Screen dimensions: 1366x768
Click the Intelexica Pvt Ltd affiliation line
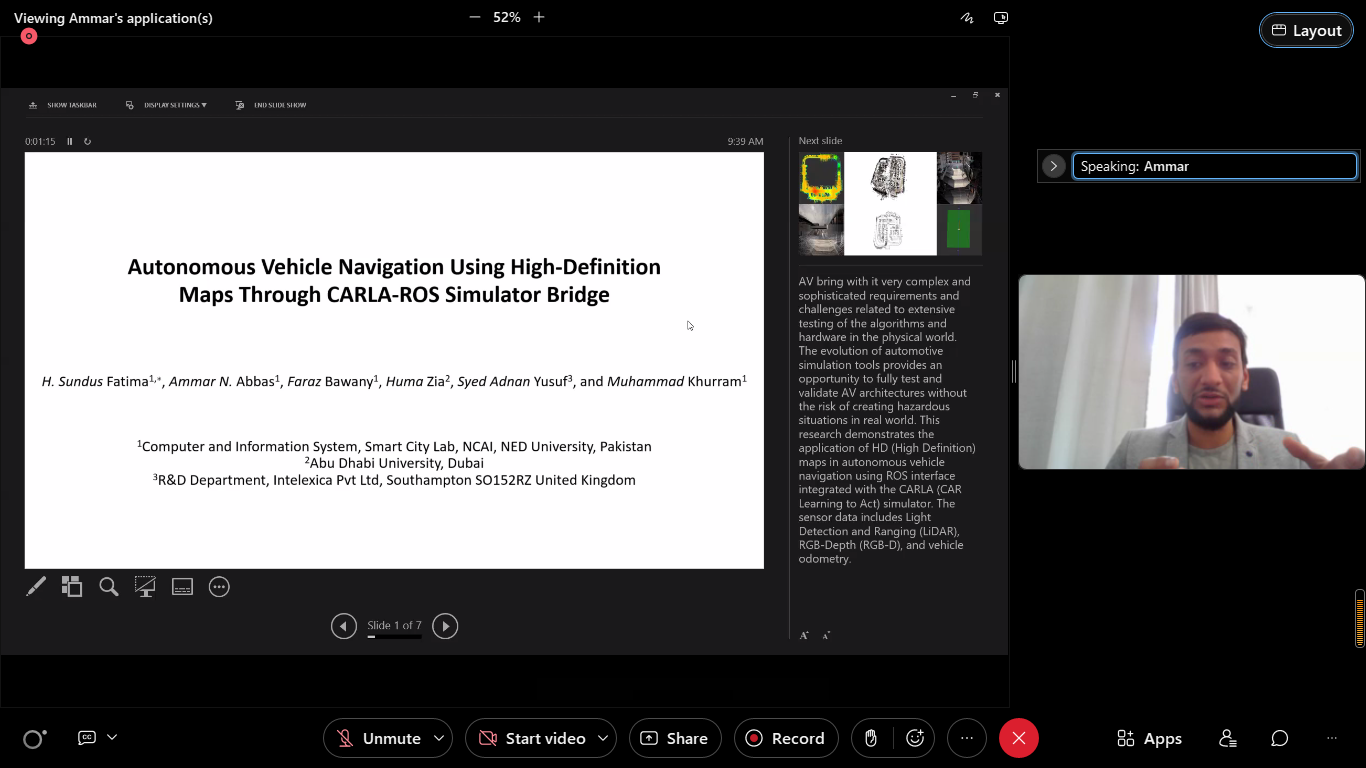pos(394,480)
